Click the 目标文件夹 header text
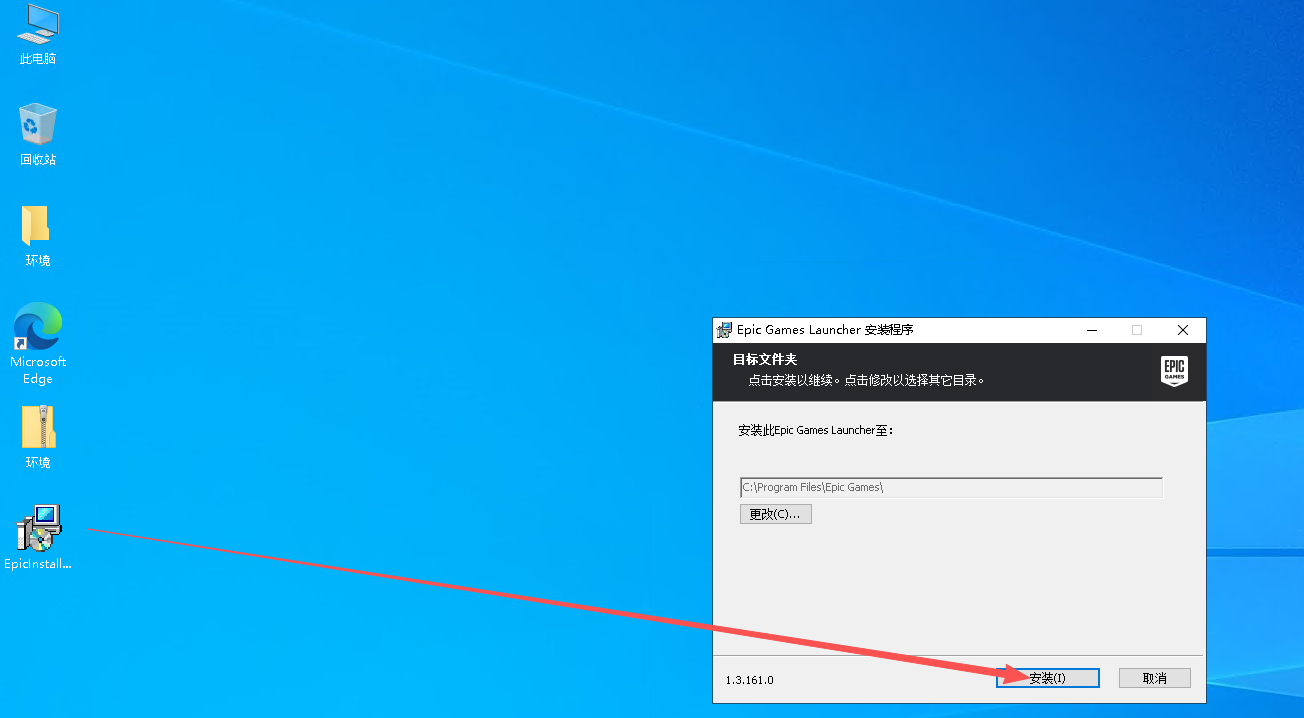This screenshot has height=718, width=1304. [x=765, y=360]
